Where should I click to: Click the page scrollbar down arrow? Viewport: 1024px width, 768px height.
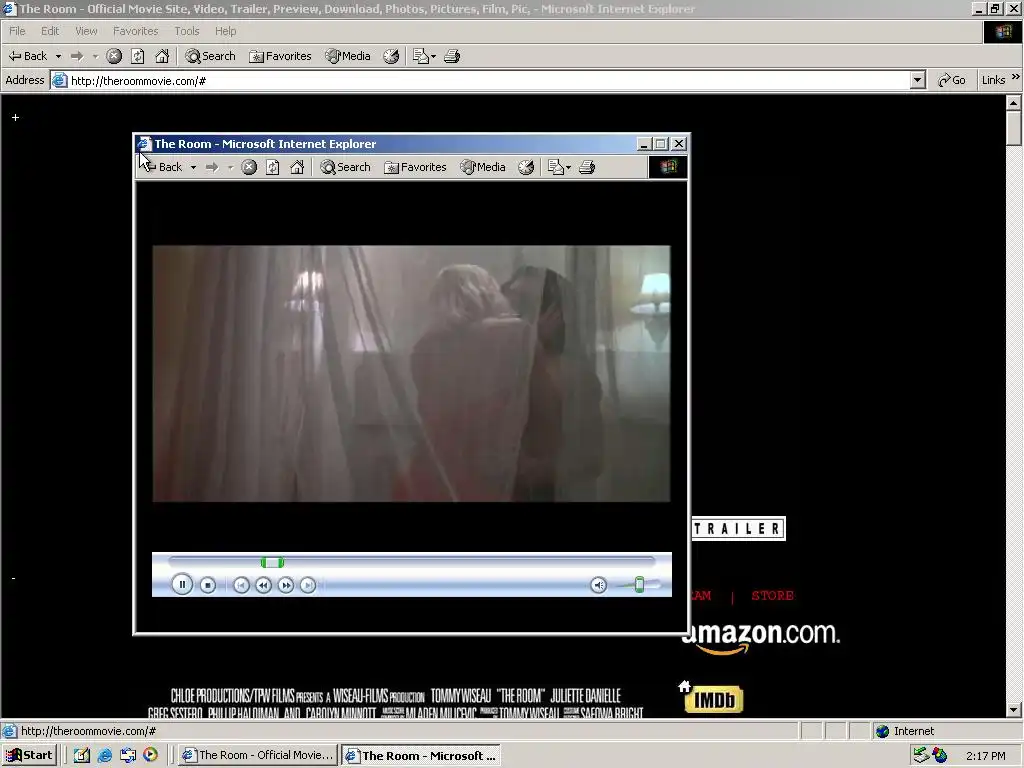(x=1014, y=709)
